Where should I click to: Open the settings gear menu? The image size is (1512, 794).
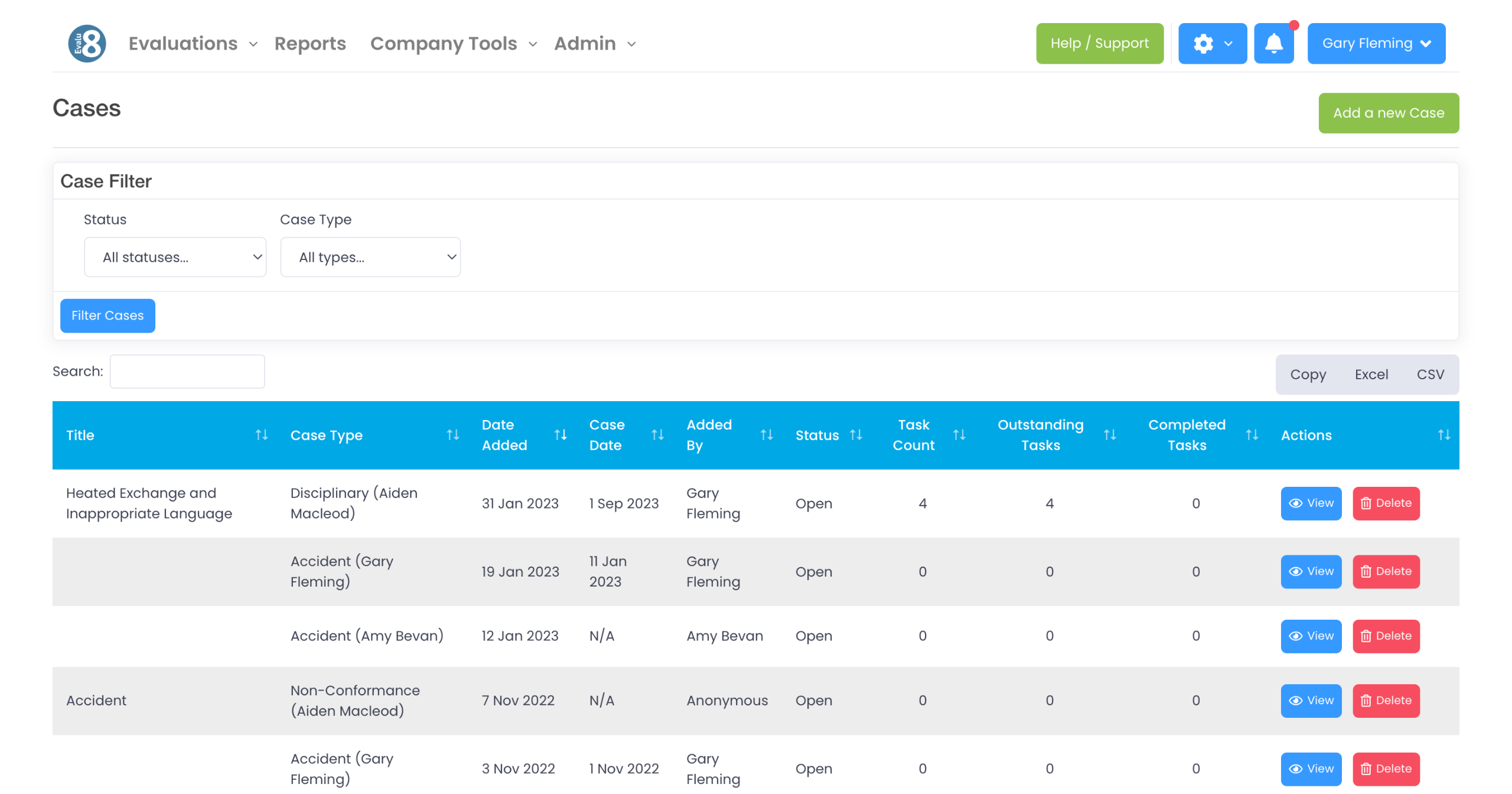[1211, 43]
